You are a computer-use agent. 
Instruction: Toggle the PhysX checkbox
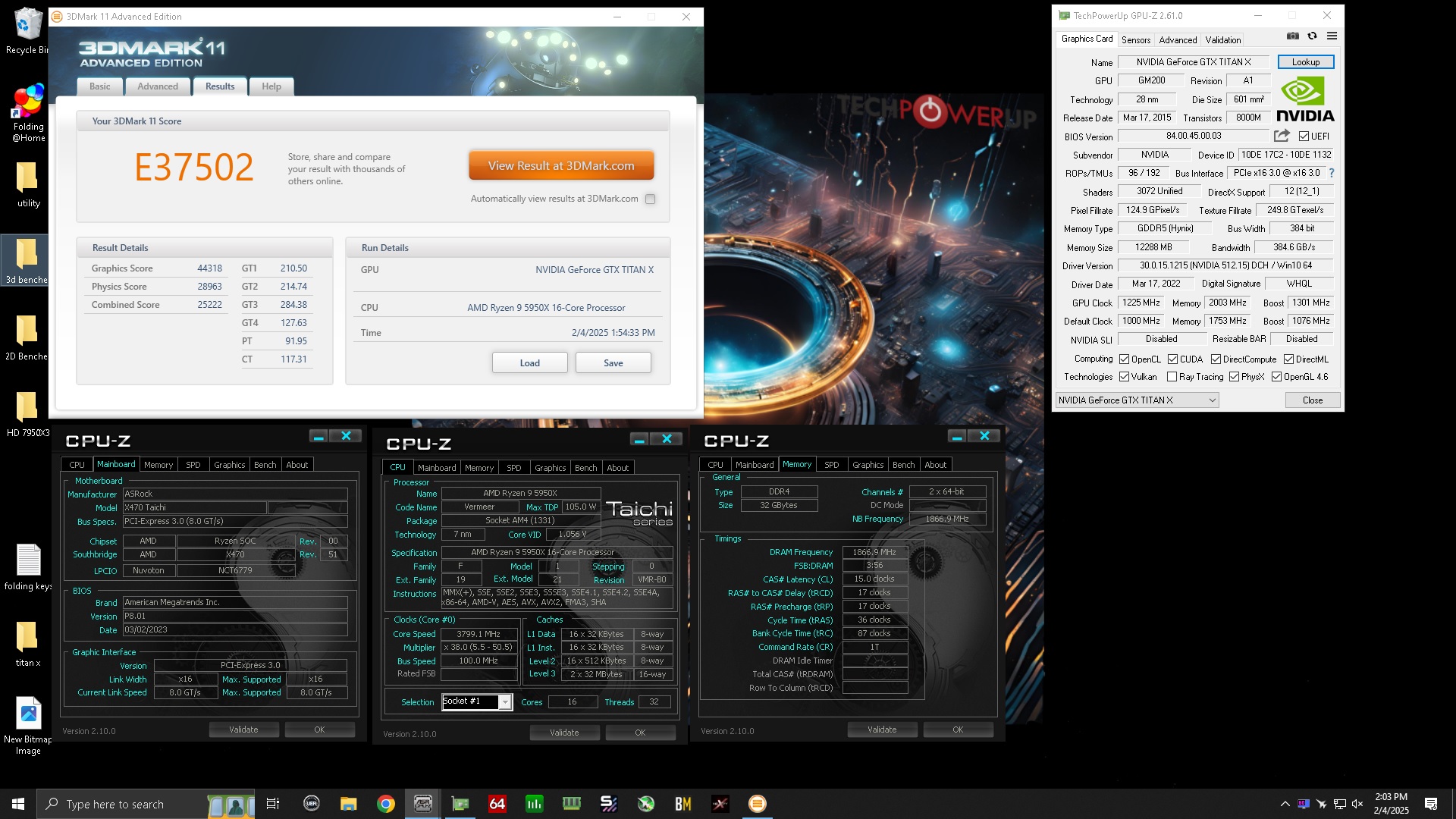point(1234,377)
